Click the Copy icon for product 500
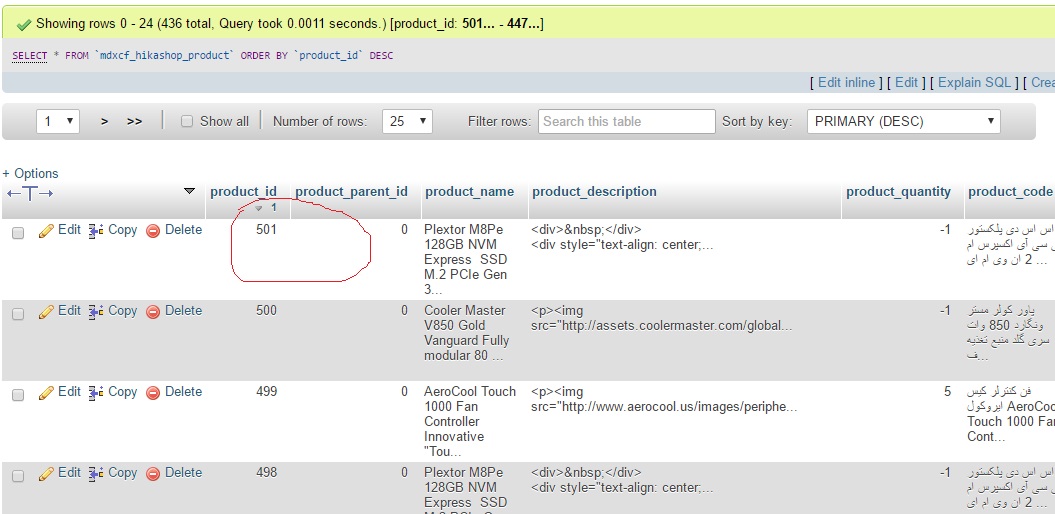This screenshot has height=514, width=1055. coord(96,312)
